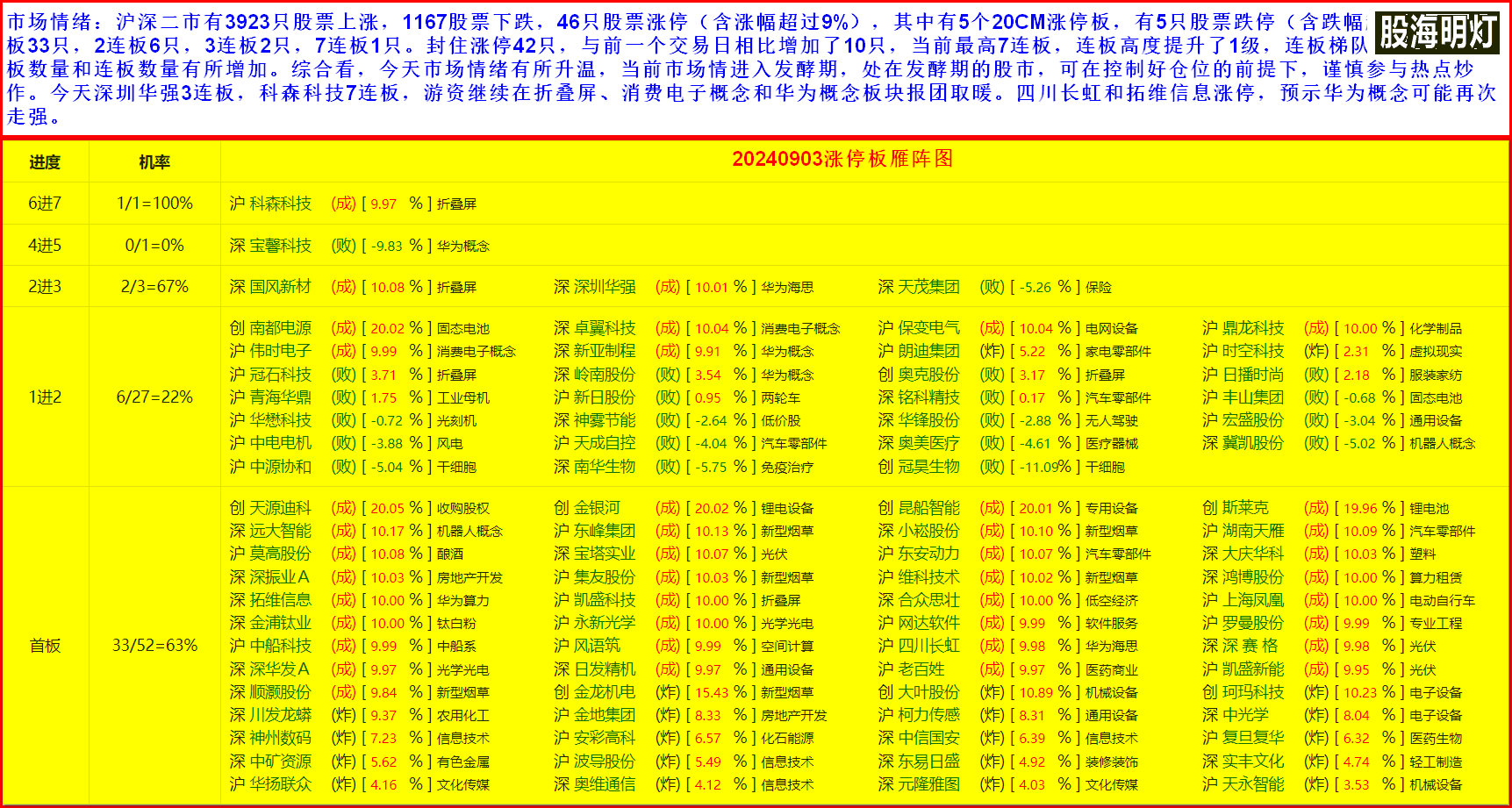
Task: Click the 4进5 progress cell
Action: [x=45, y=246]
